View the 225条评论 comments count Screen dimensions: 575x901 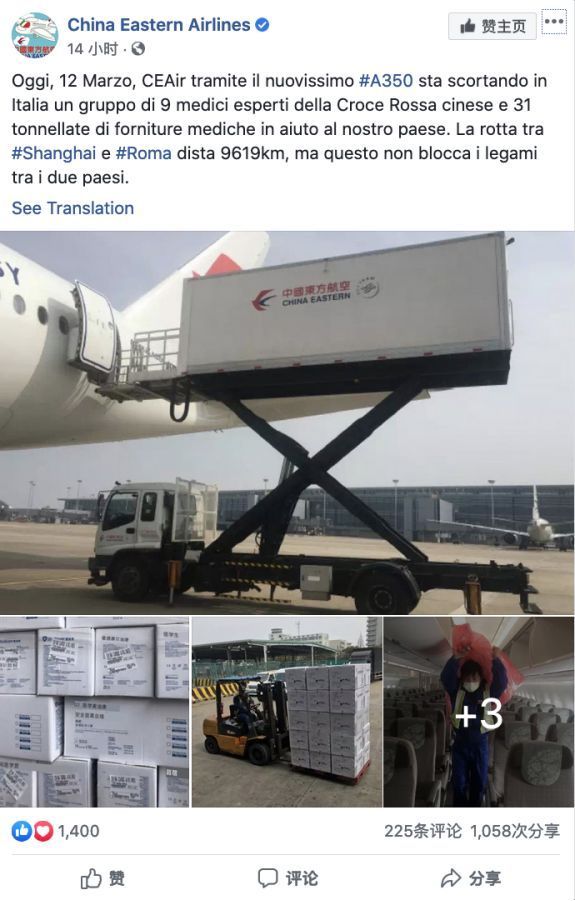[x=423, y=831]
